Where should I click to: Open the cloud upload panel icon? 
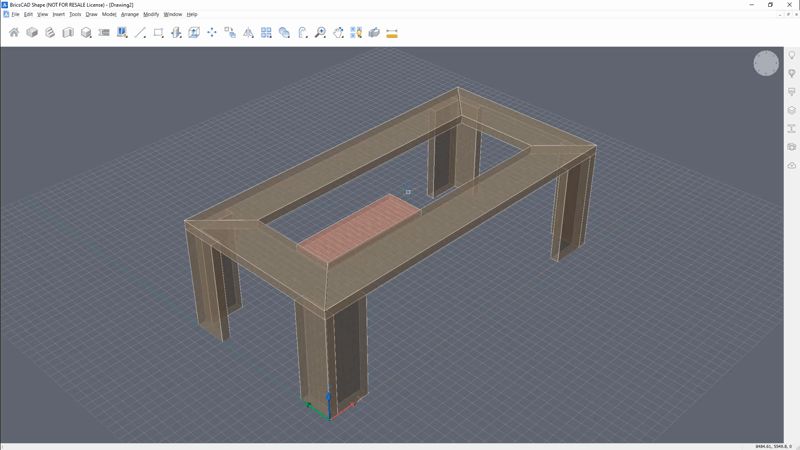[792, 165]
